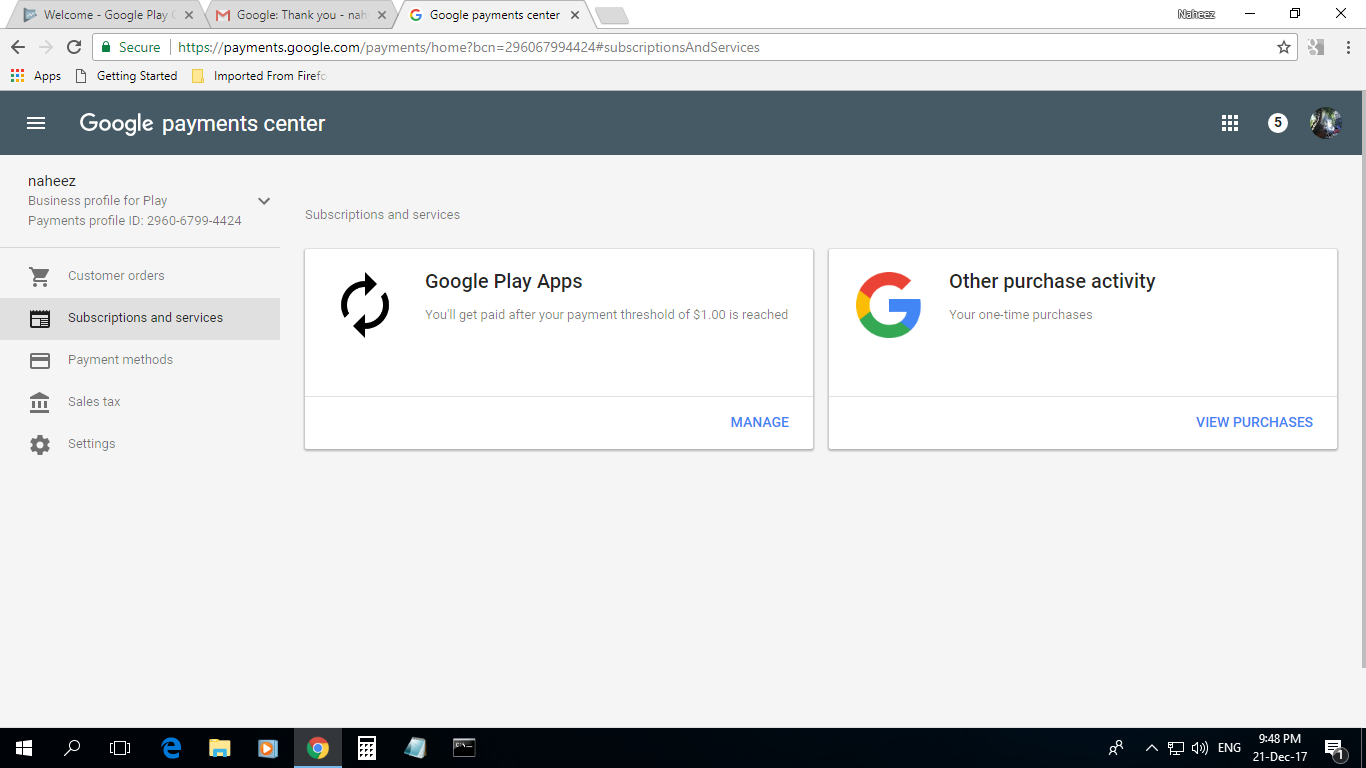The height and width of the screenshot is (768, 1366).
Task: Open the Getting Started bookmark
Action: tap(127, 76)
